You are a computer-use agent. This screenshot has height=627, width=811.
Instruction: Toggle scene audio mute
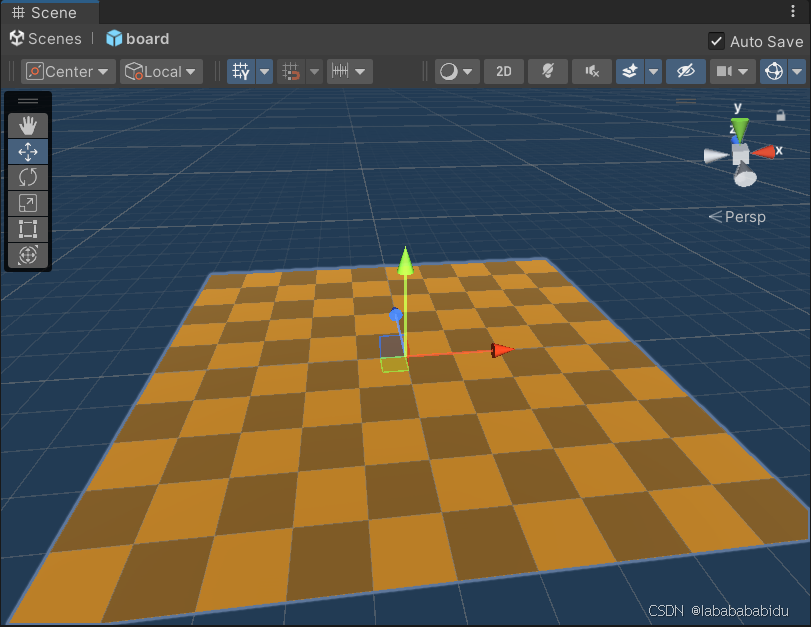click(592, 71)
